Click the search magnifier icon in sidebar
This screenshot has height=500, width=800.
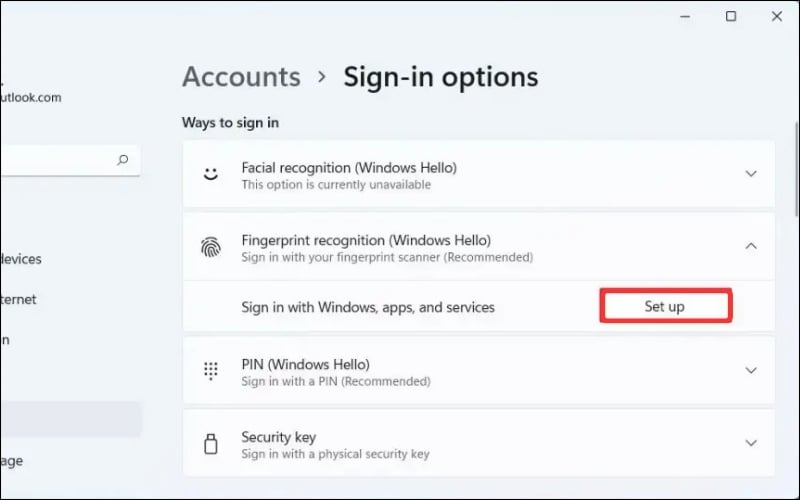pos(123,159)
